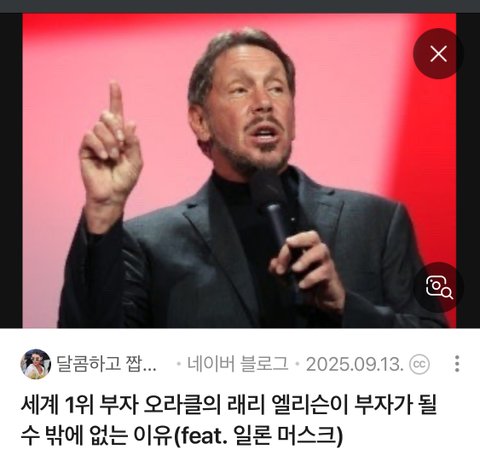Image resolution: width=480 pixels, height=467 pixels.
Task: View the CC license icon details
Action: tap(419, 364)
